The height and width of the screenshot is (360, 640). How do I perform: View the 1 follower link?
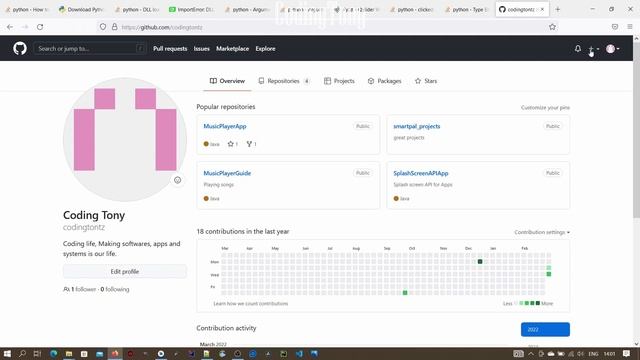[x=83, y=289]
